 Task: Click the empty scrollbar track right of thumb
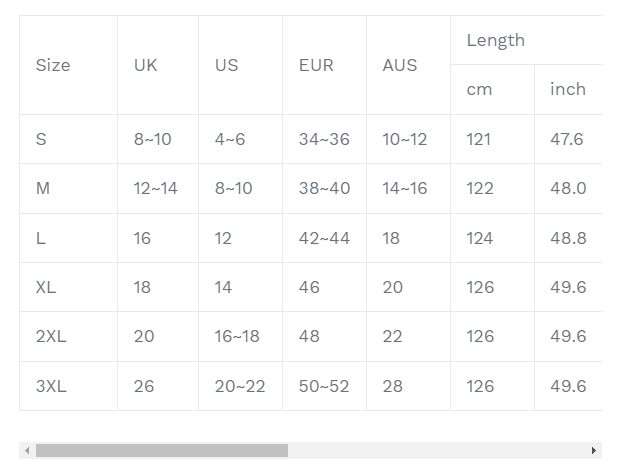click(437, 450)
